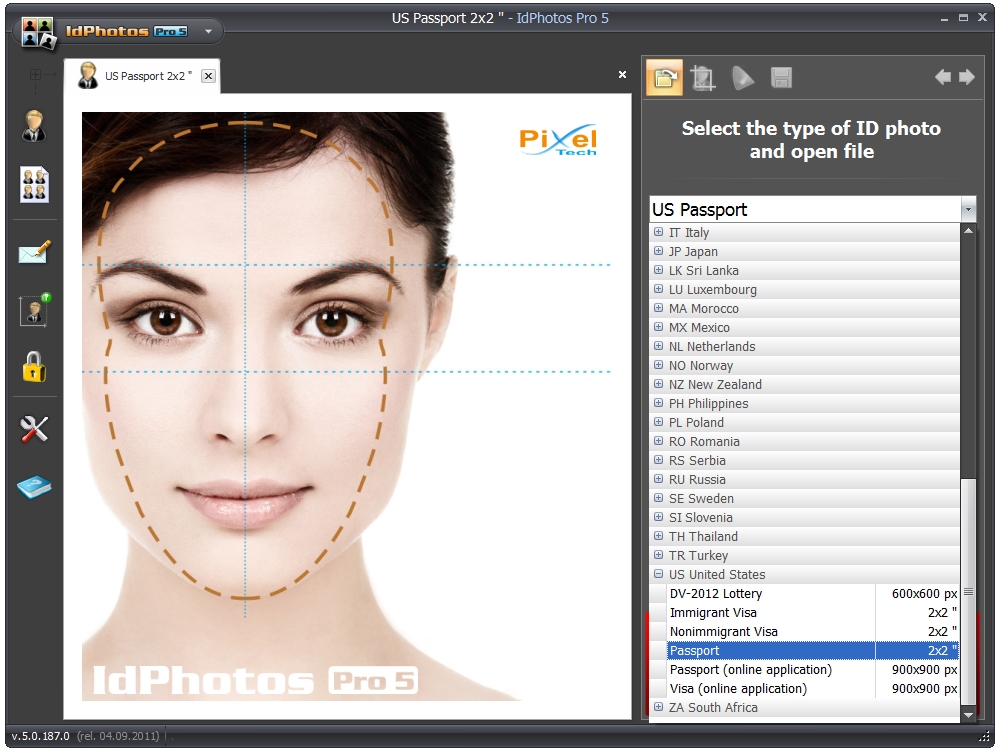Select the crop photo tool icon
Image resolution: width=1002 pixels, height=751 pixels.
[703, 77]
